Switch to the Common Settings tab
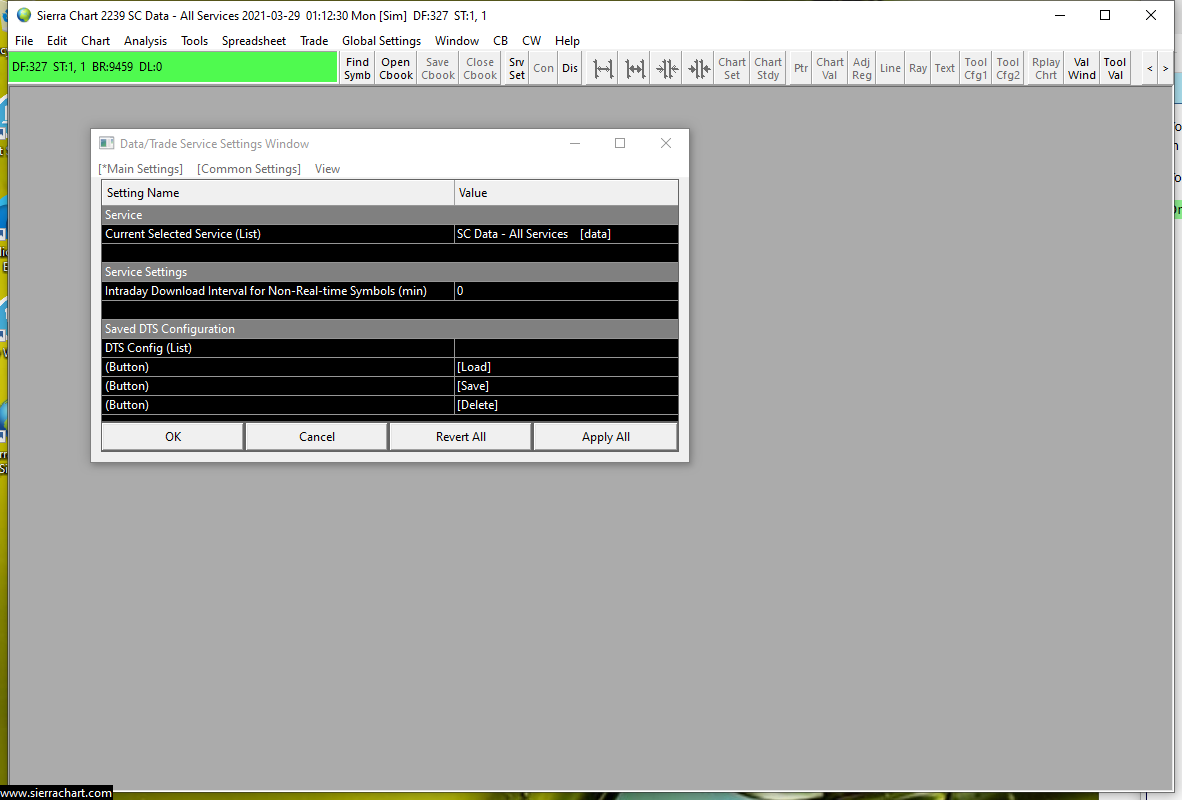Screen dimensions: 1182x800 (249, 169)
